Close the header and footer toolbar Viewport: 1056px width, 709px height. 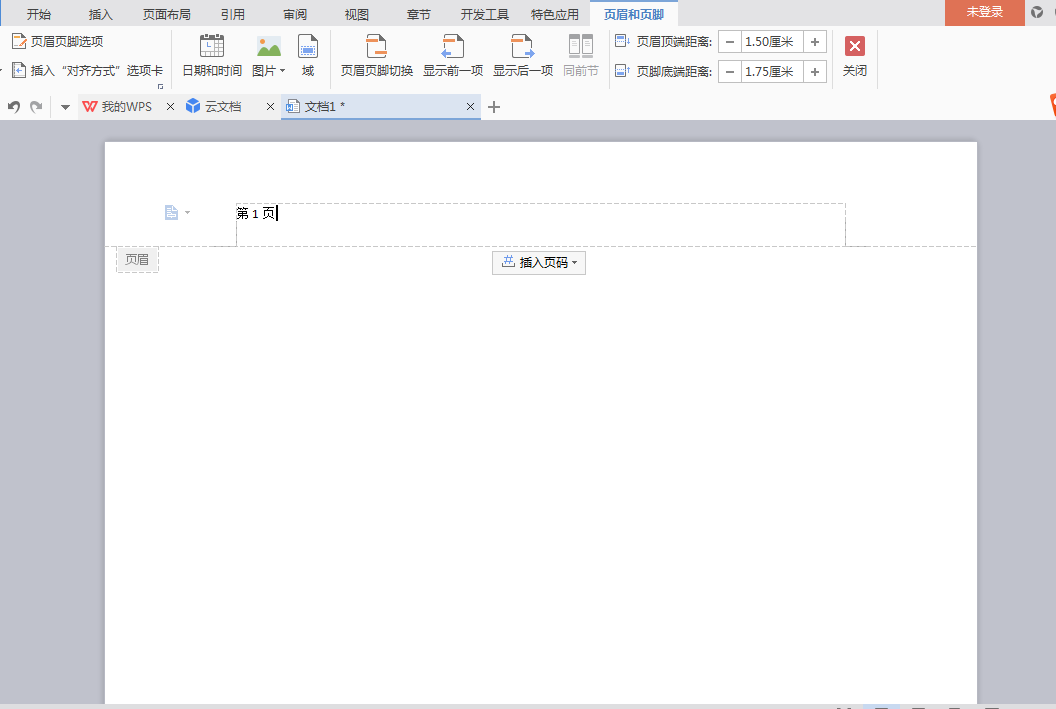(x=855, y=56)
